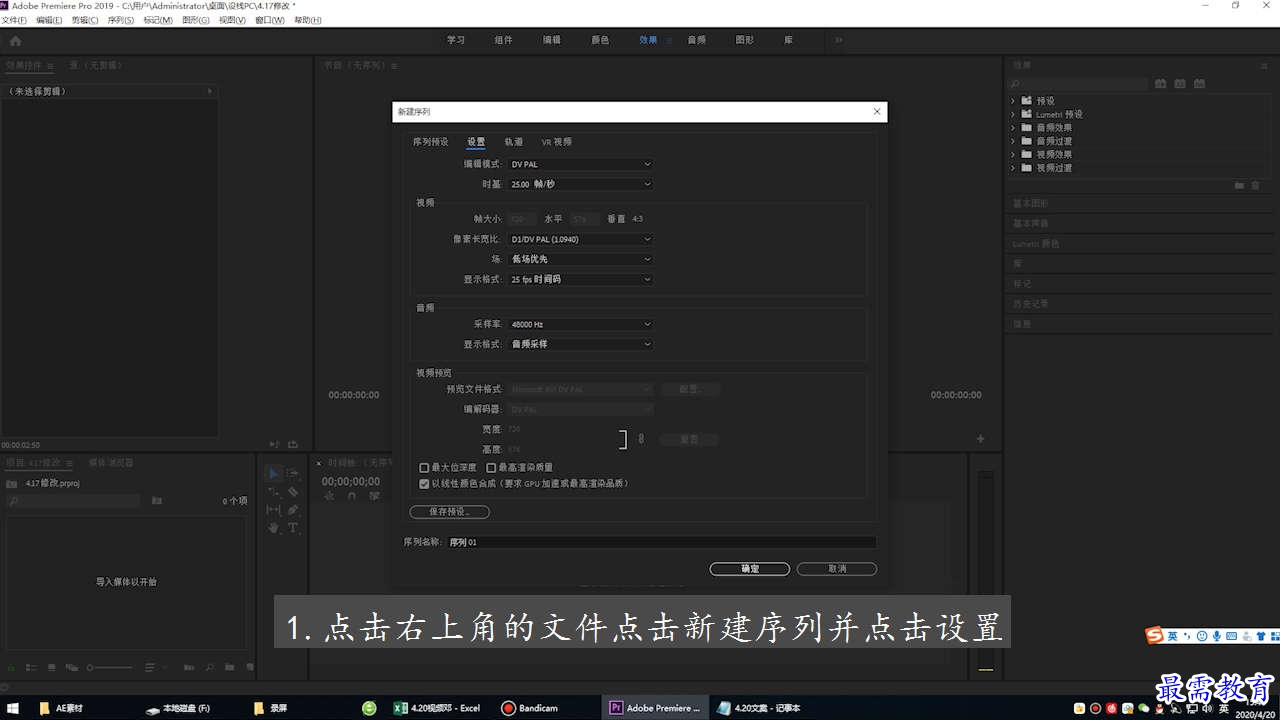Click the Effects panel search field

(x=1078, y=84)
